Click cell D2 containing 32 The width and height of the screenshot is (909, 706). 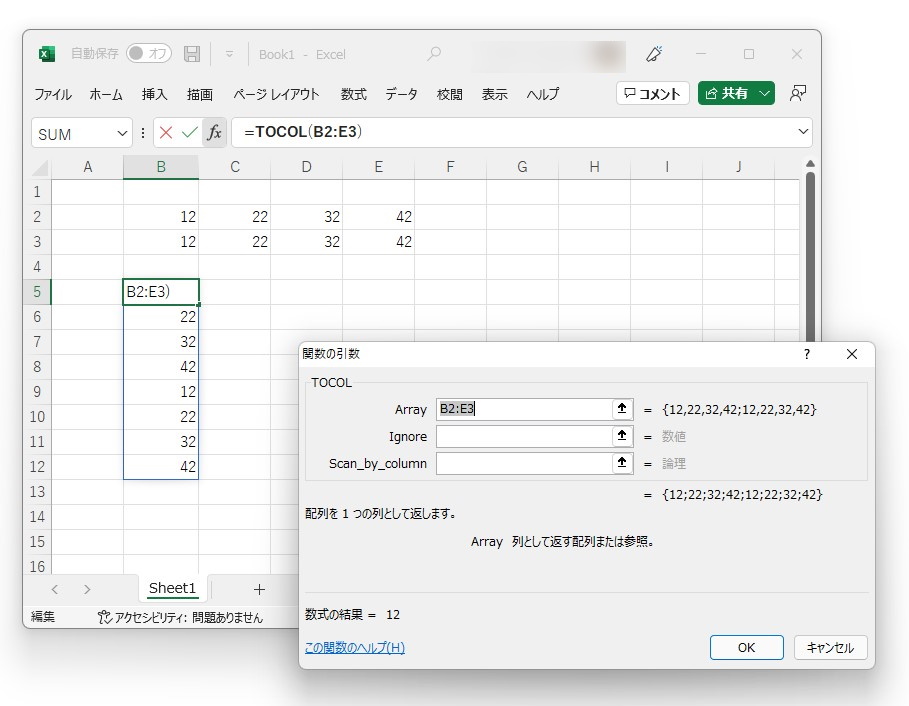pyautogui.click(x=307, y=217)
